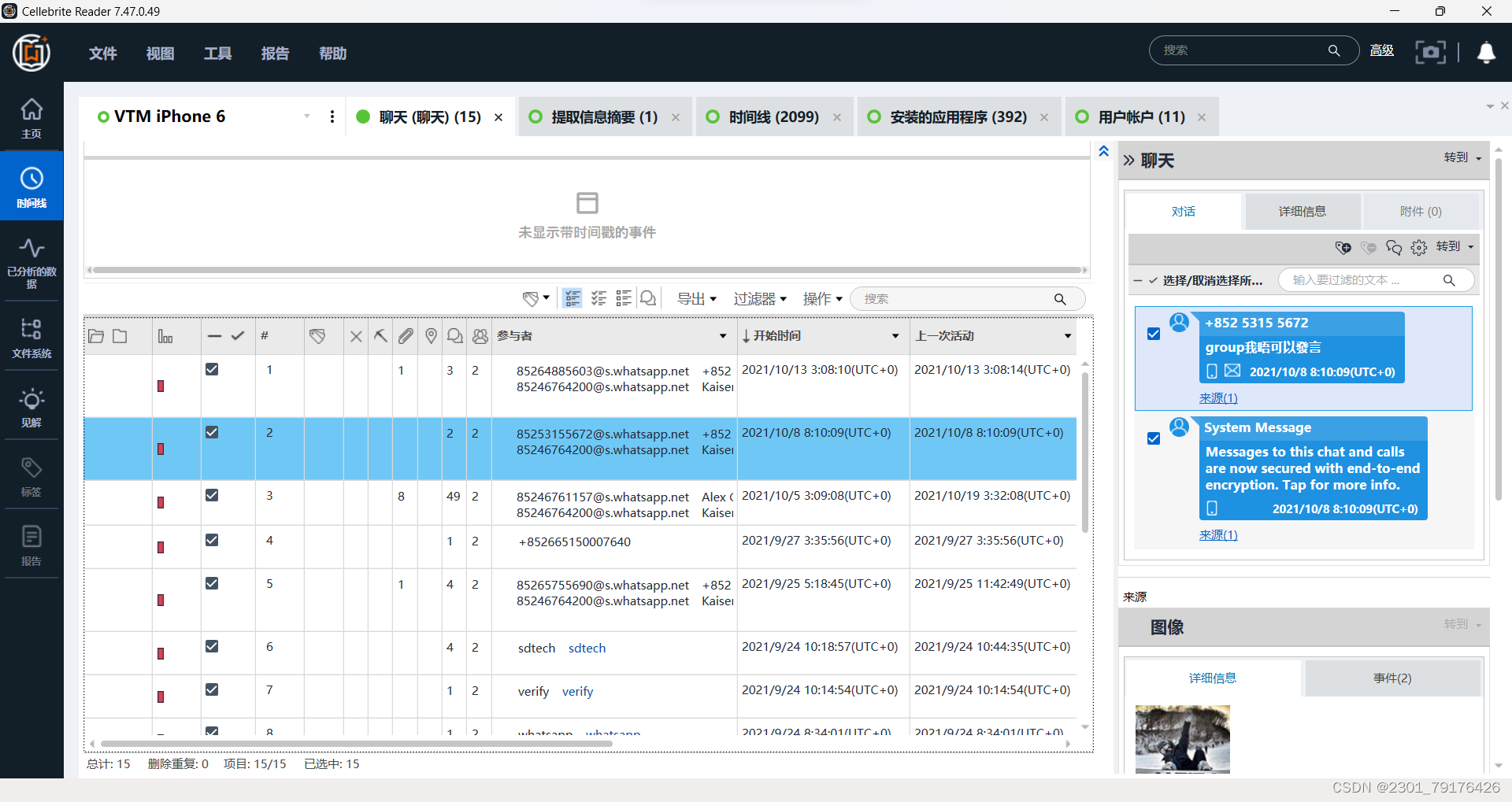This screenshot has width=1512, height=802.
Task: Click the tag-add icon in chat panel toolbar
Action: coord(1343,248)
